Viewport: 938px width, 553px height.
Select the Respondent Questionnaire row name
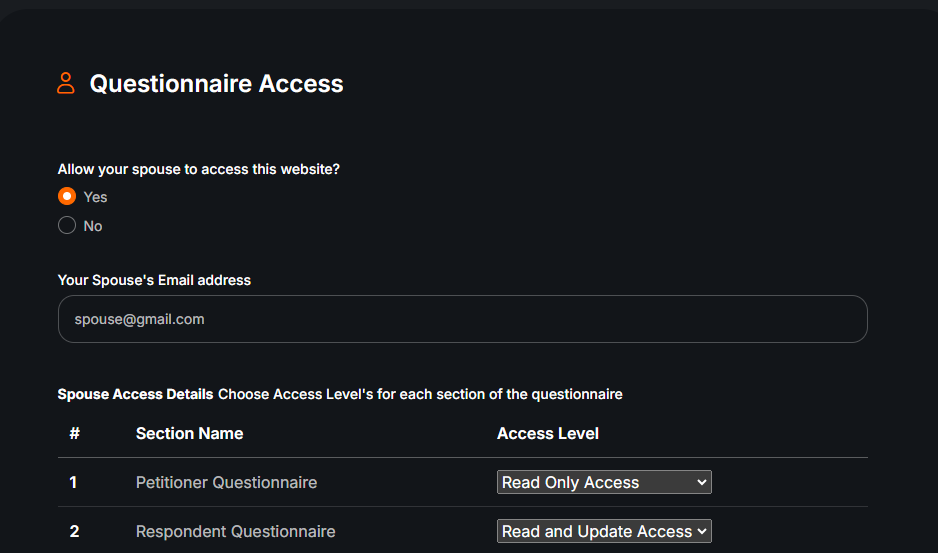[235, 531]
